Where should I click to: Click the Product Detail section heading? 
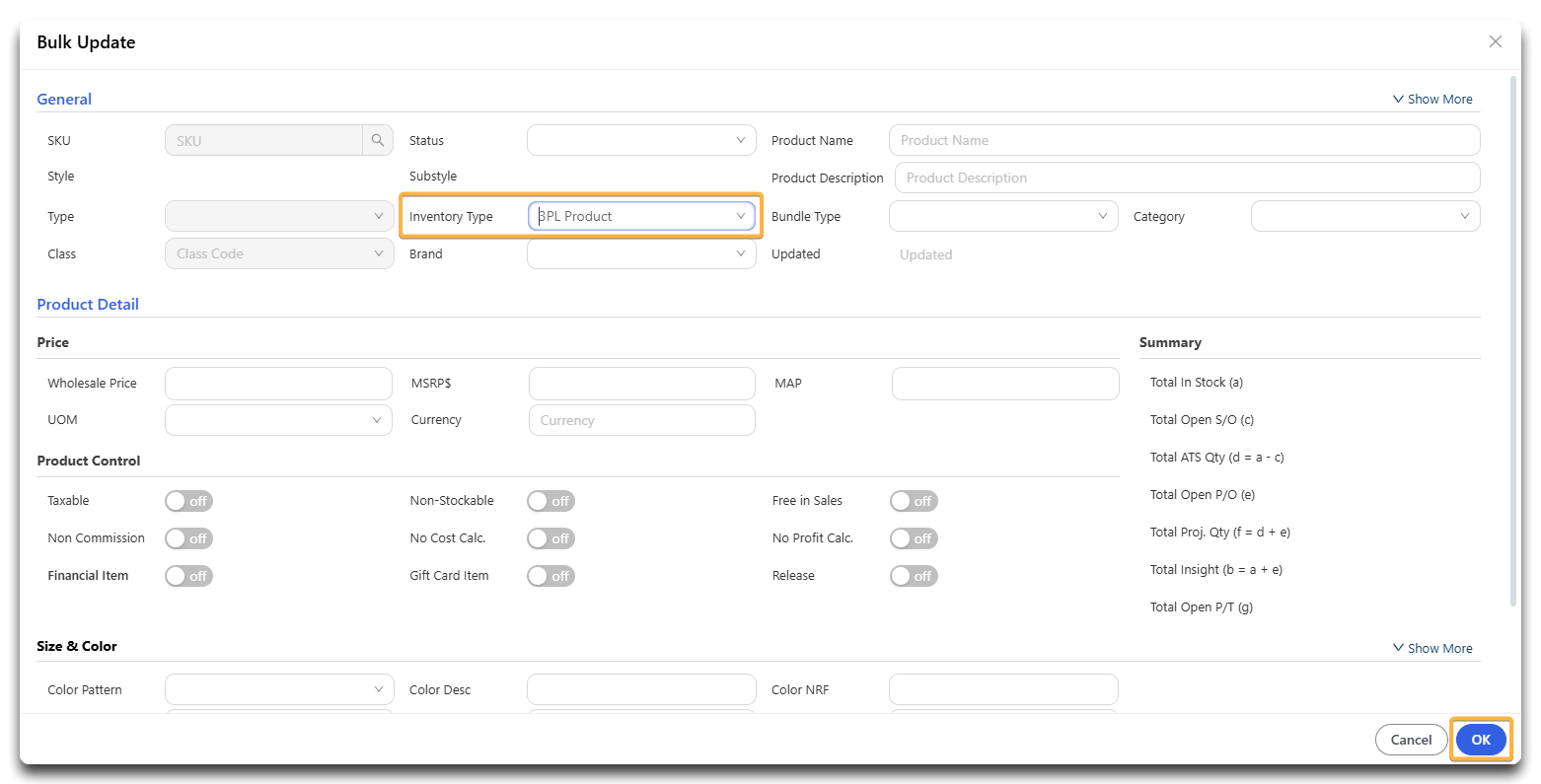[x=88, y=304]
